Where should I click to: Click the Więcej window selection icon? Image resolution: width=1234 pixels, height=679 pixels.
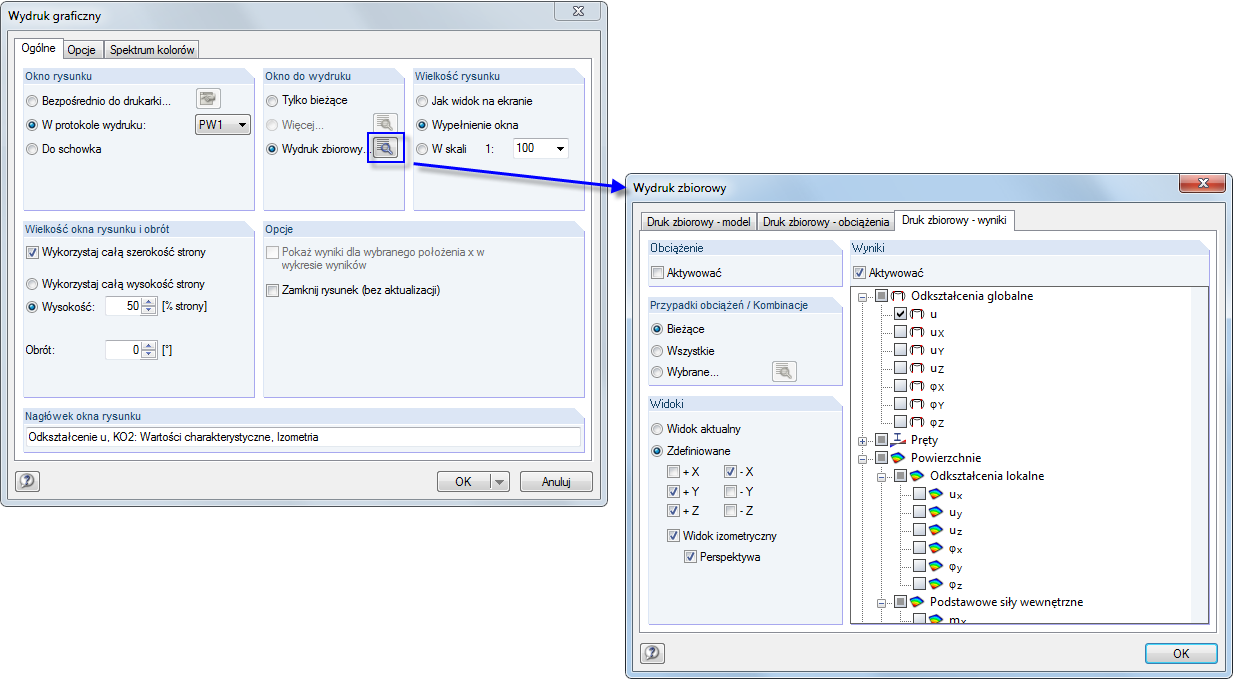(385, 124)
